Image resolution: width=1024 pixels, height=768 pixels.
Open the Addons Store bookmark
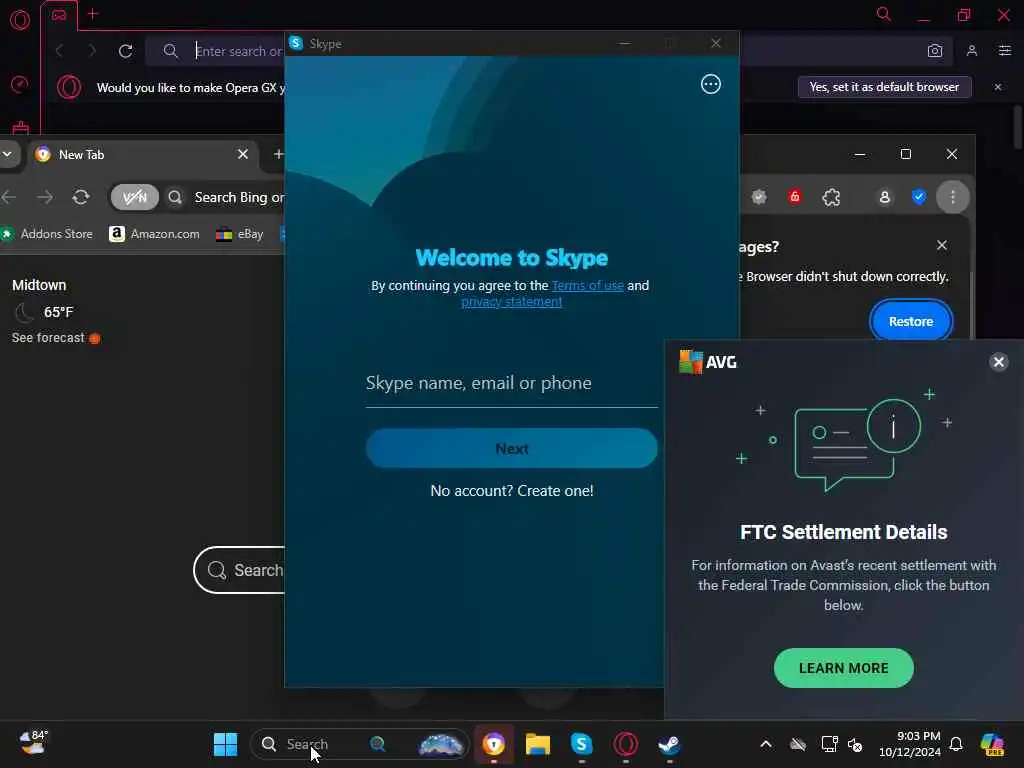click(x=47, y=234)
